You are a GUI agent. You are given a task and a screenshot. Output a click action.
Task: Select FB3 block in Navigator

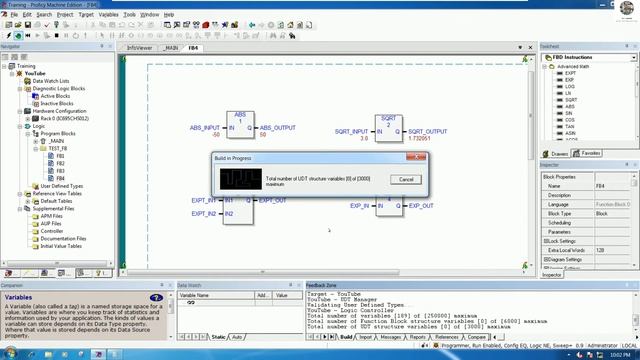tap(60, 171)
